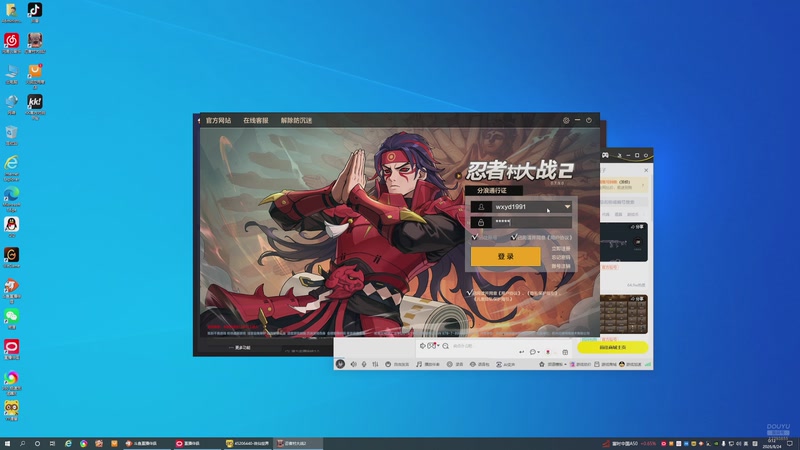Open NetEase Cloud Music desktop icon
800x450 pixels.
pos(11,43)
